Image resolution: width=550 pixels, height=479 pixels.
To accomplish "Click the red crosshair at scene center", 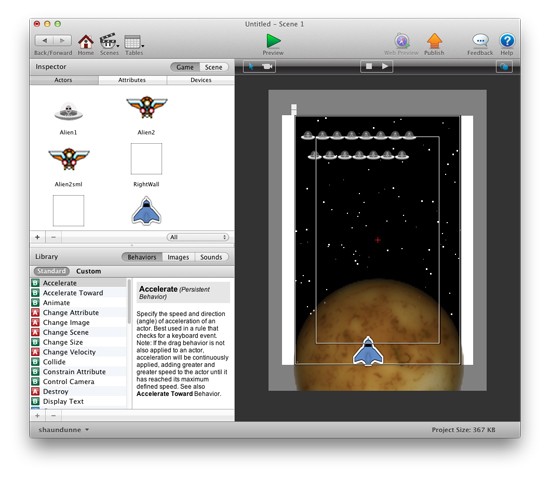I will [x=378, y=240].
